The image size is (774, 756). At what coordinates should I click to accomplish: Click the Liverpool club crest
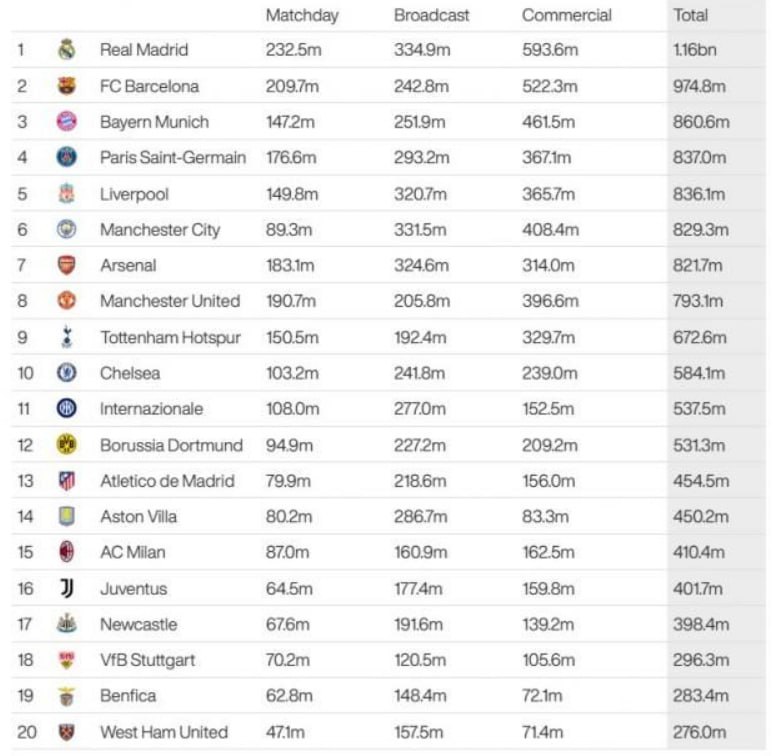point(66,194)
